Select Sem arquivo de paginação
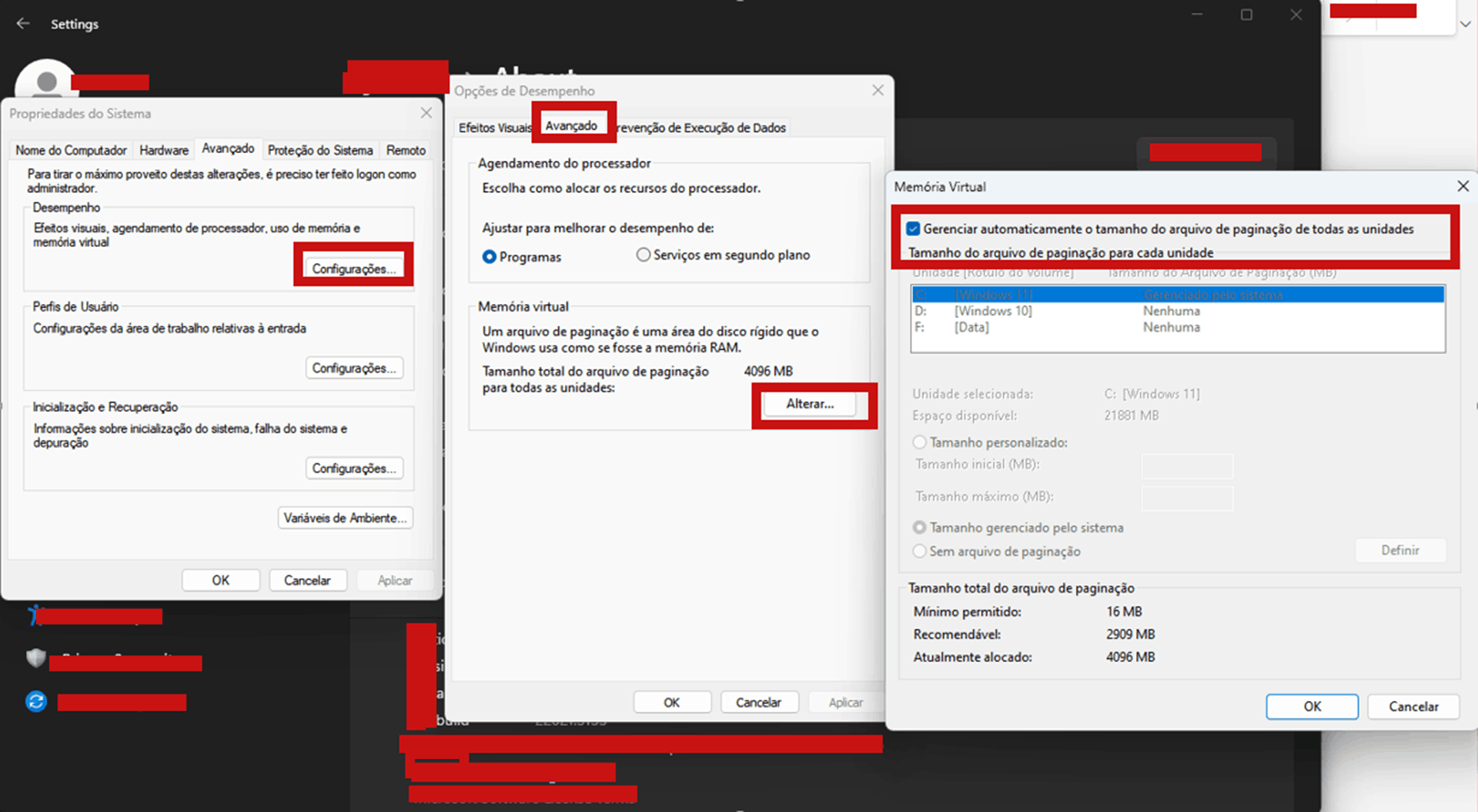The width and height of the screenshot is (1478, 812). [x=919, y=551]
